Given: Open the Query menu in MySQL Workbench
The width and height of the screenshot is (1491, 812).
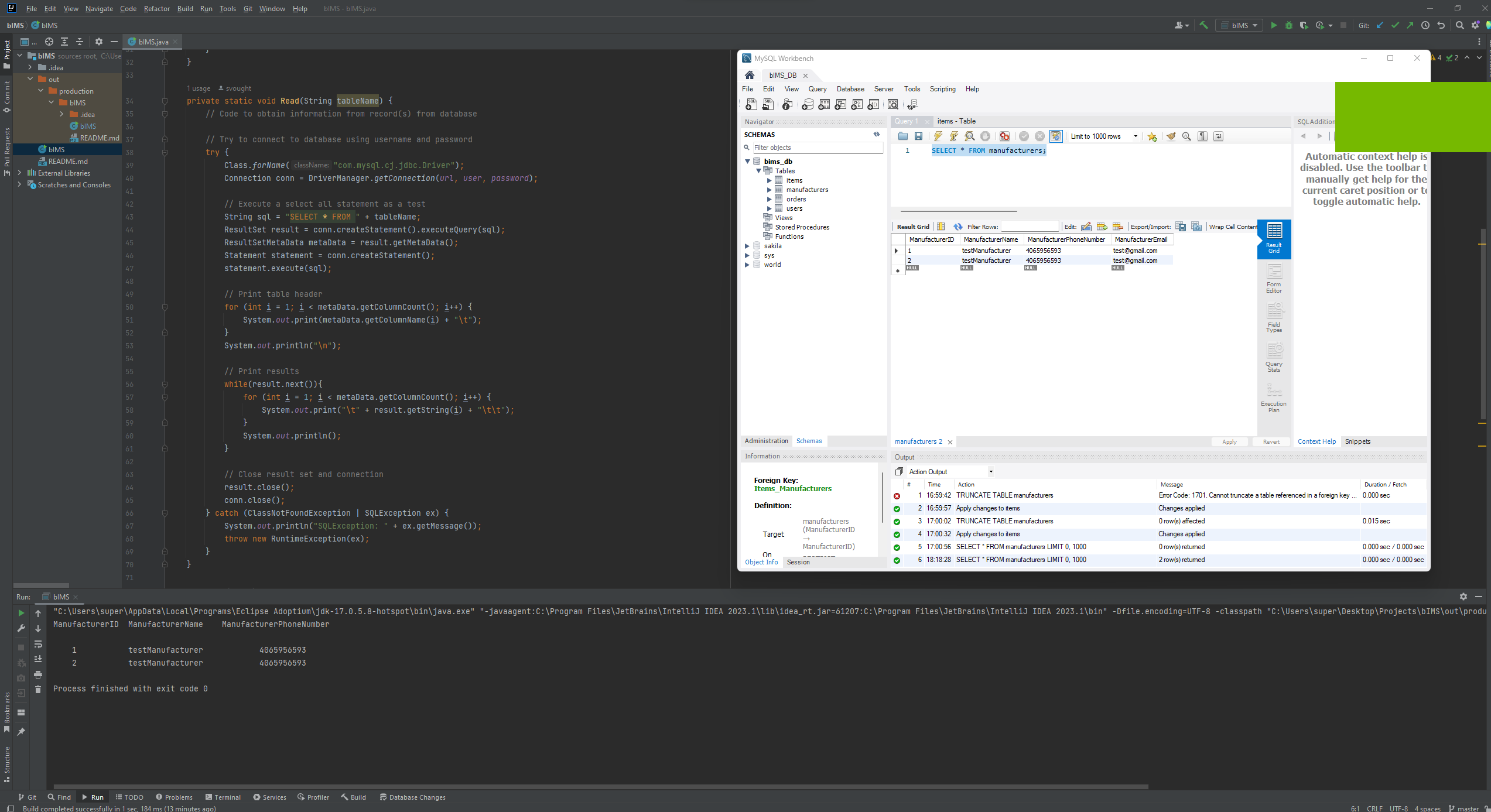Looking at the screenshot, I should pos(817,89).
